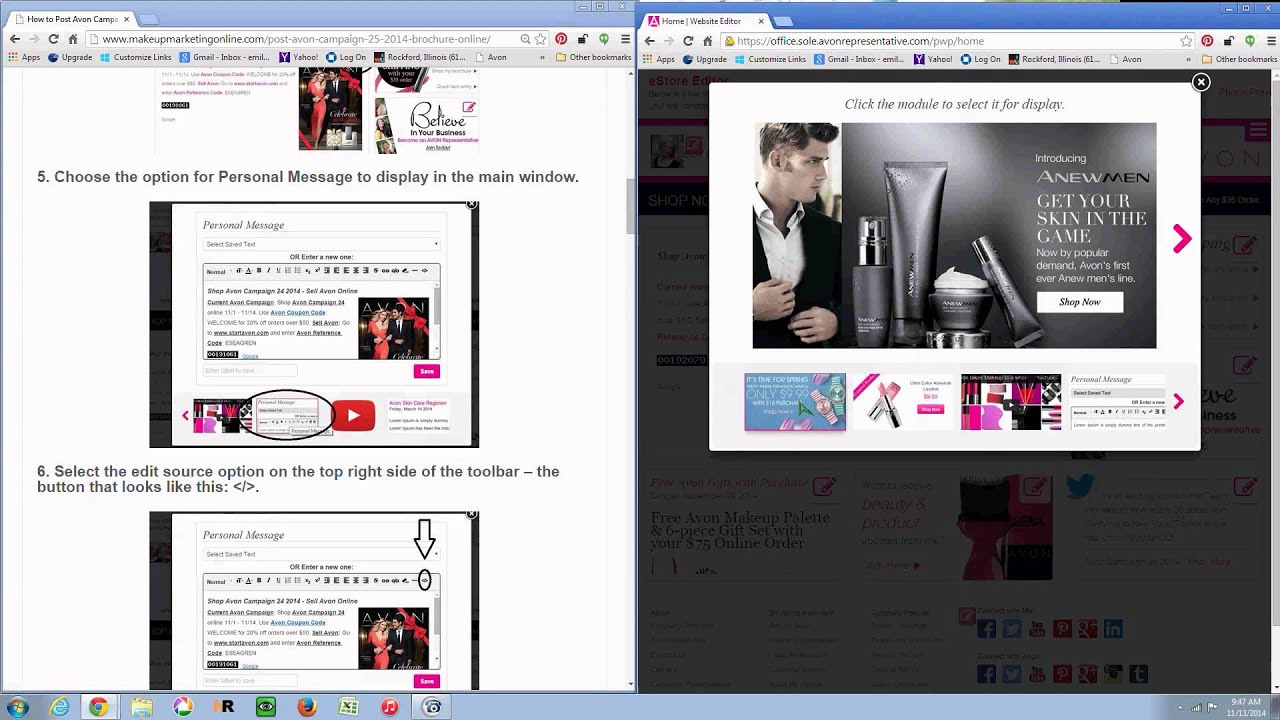Open the home page in the left Chrome window

point(73,39)
